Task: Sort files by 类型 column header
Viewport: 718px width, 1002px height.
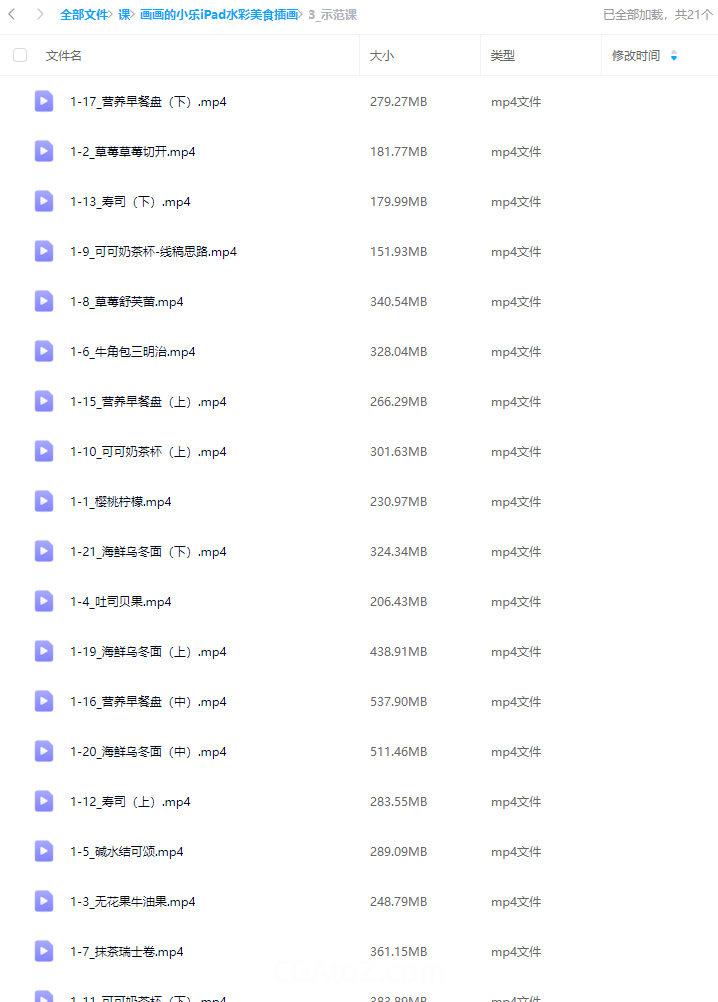Action: [x=503, y=56]
